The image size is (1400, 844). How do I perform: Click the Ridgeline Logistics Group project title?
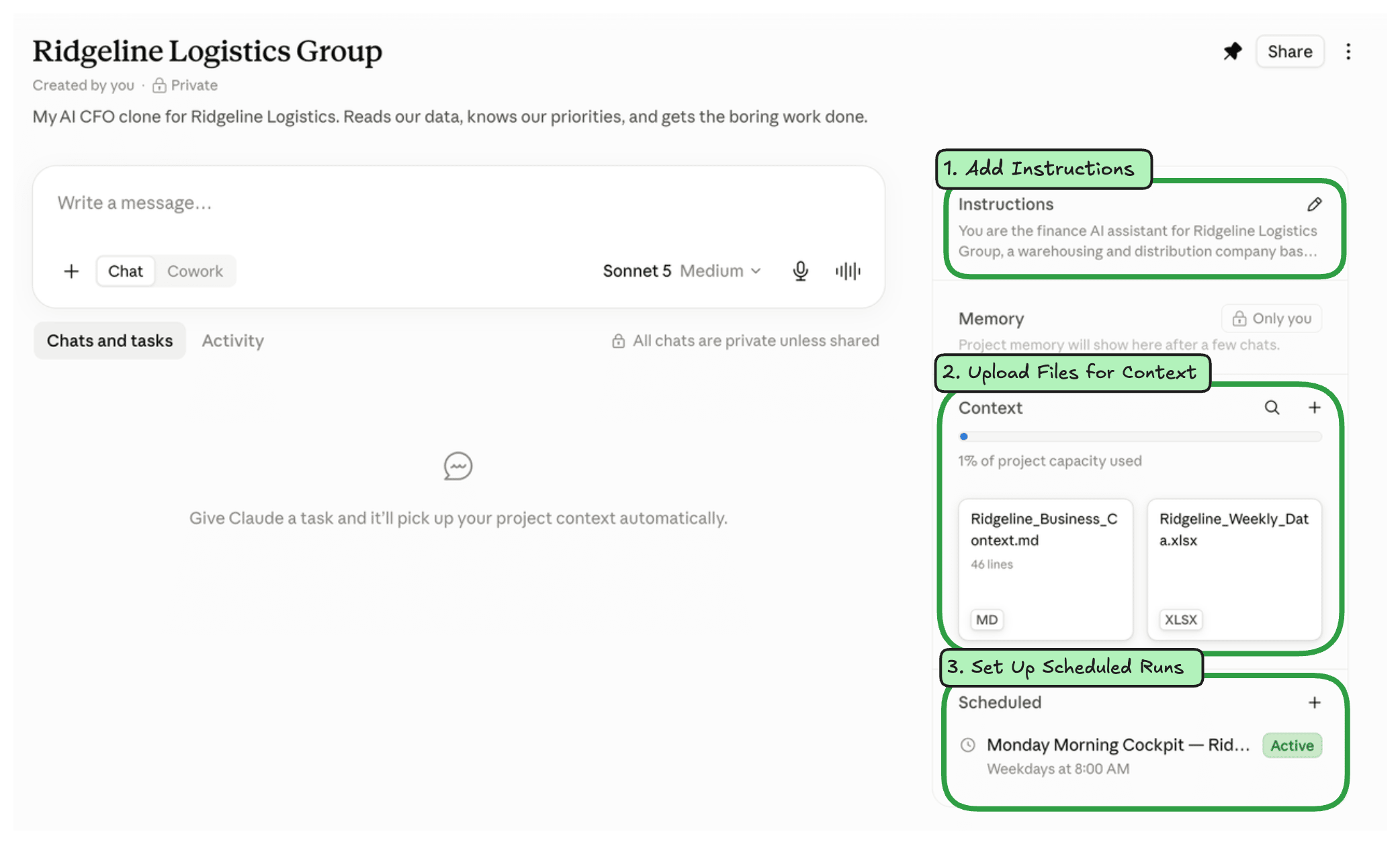click(208, 52)
